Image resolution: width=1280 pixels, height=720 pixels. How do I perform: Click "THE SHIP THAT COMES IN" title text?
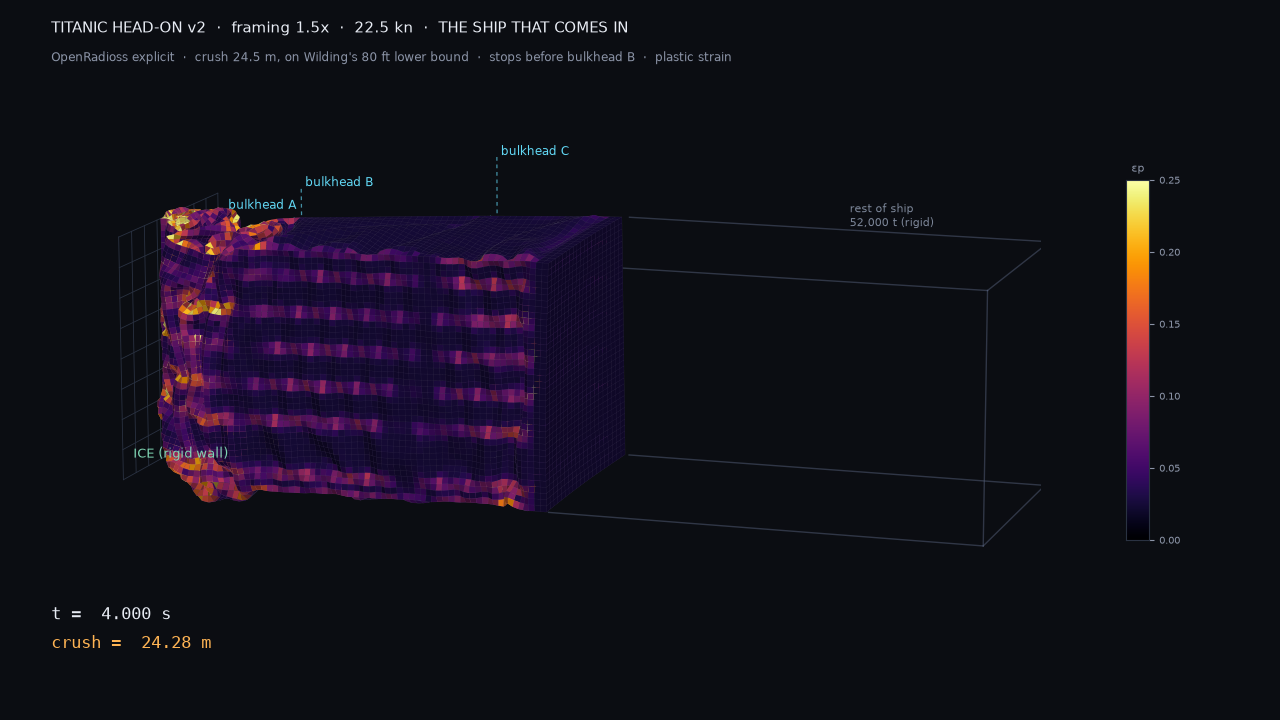point(533,28)
